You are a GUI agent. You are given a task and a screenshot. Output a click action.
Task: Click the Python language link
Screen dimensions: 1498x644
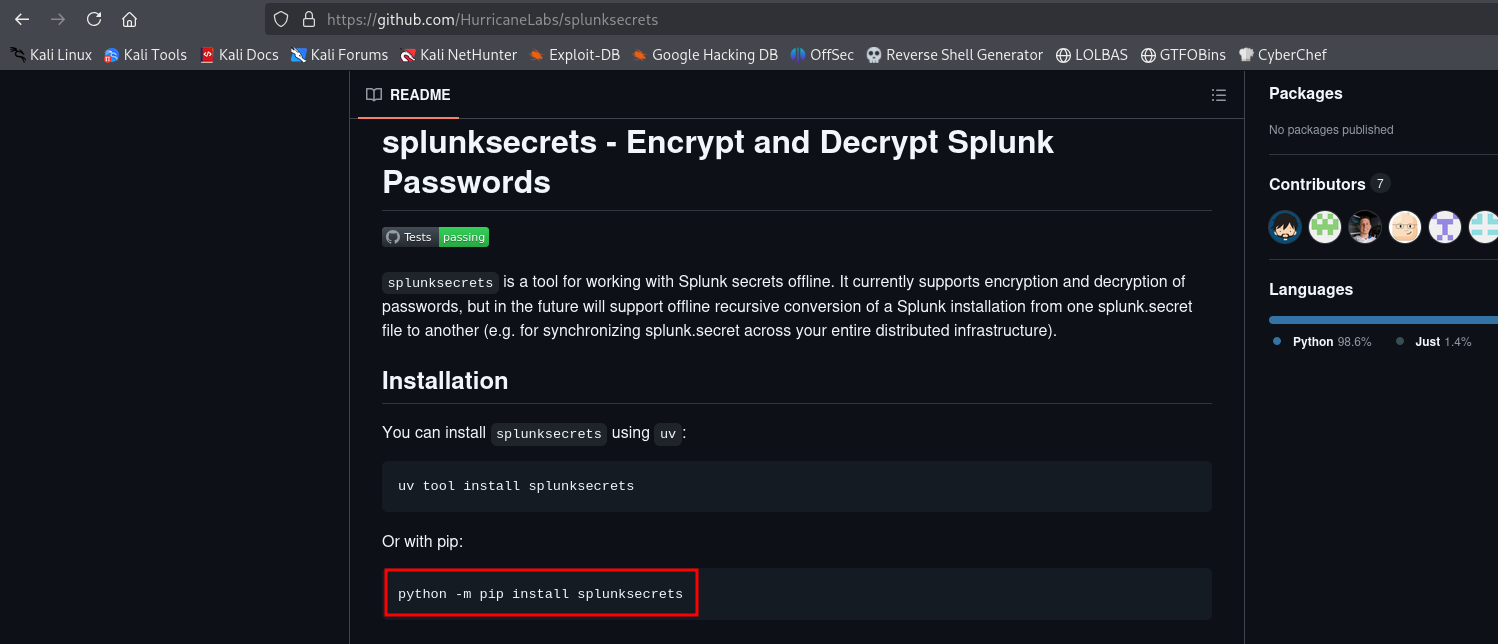1312,342
